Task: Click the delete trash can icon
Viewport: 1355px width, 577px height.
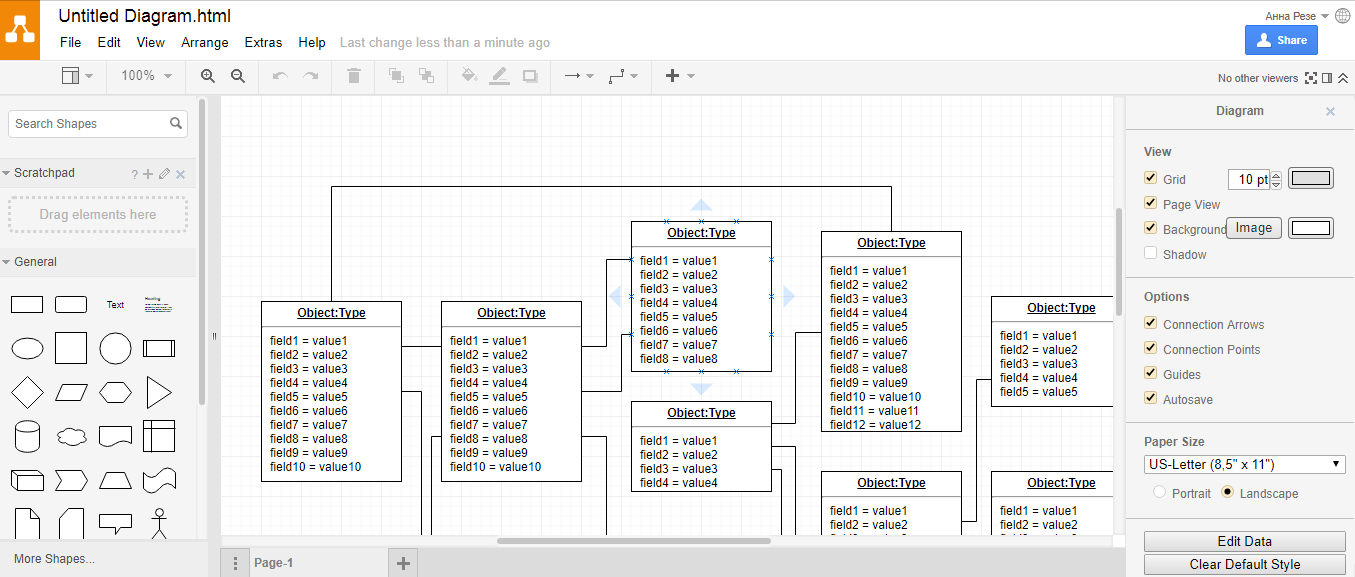Action: 354,76
